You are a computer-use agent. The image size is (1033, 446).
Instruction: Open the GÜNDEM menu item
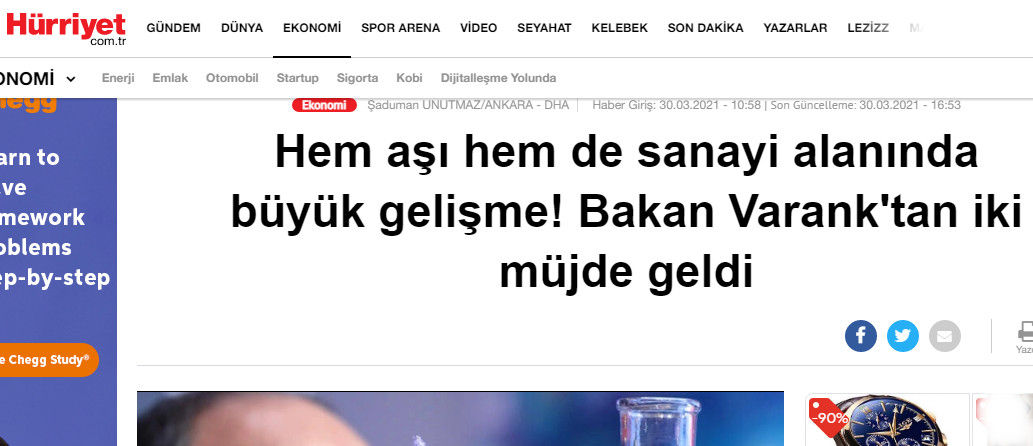(173, 28)
